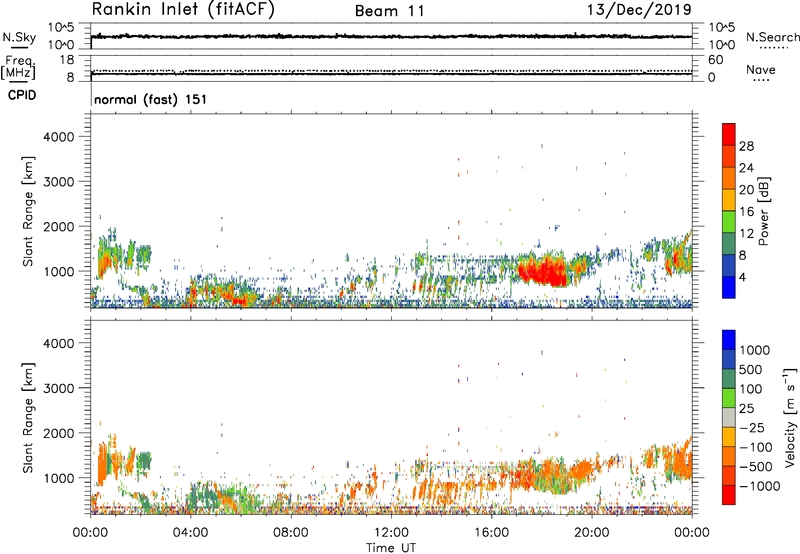The height and width of the screenshot is (554, 800).
Task: Click the '16' tick on power colorbar
Action: pyautogui.click(x=746, y=212)
